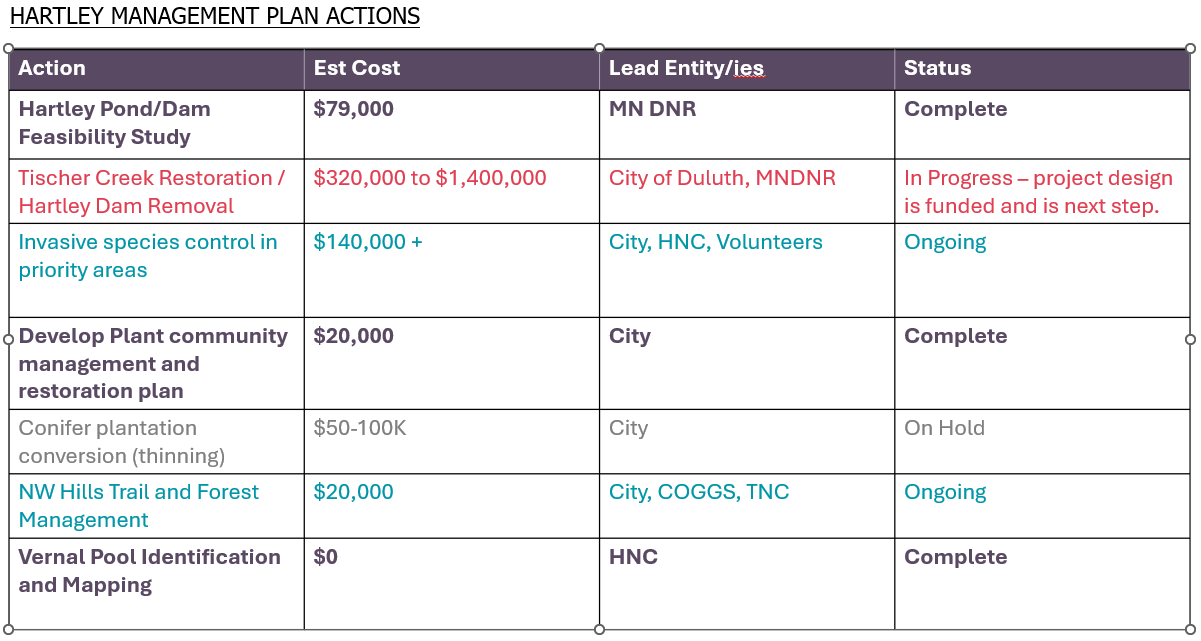Image resolution: width=1201 pixels, height=641 pixels.
Task: Click the top-center table resize handle
Action: pos(600,48)
